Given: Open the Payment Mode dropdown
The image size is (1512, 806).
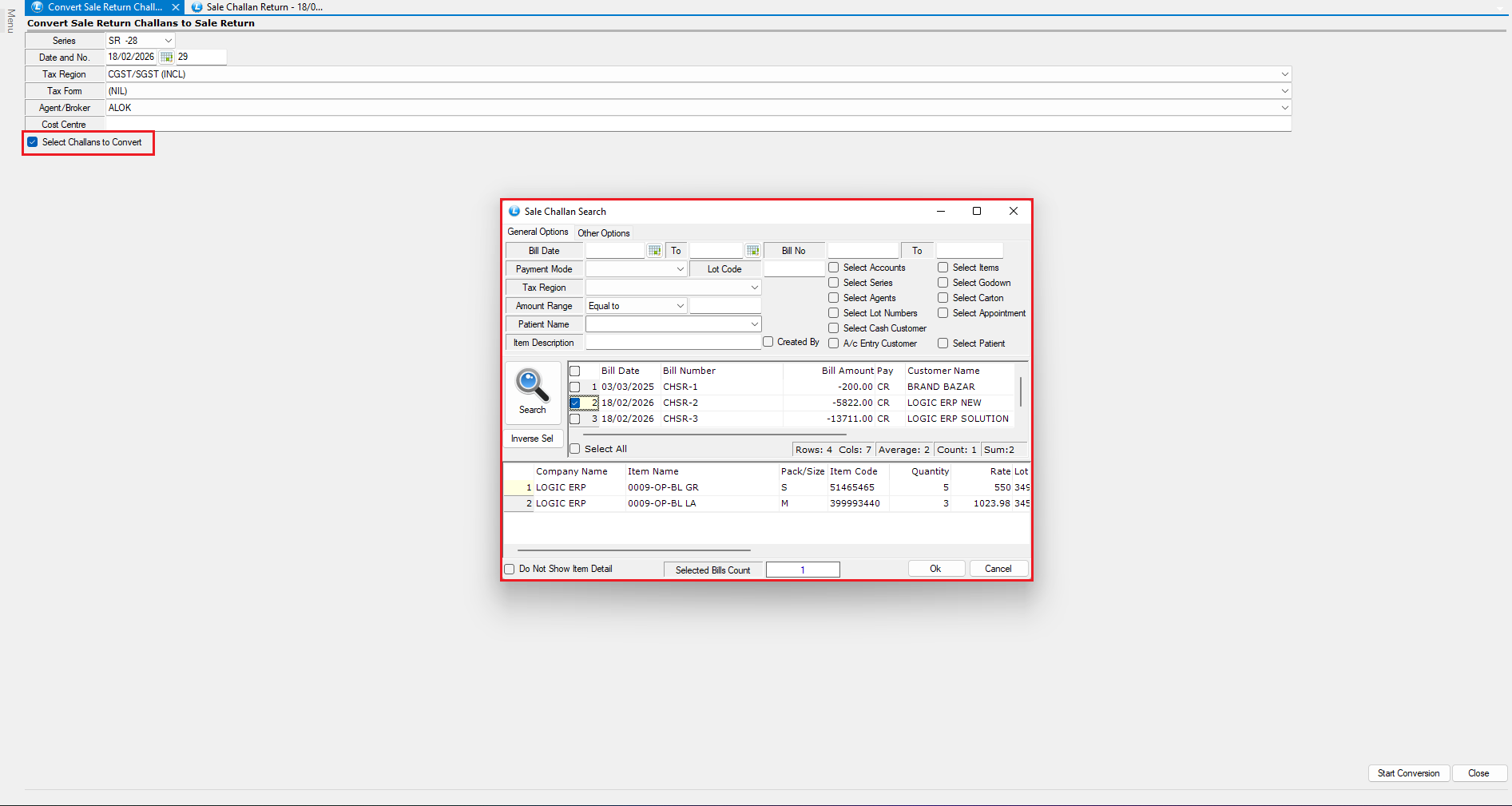Looking at the screenshot, I should tap(680, 269).
